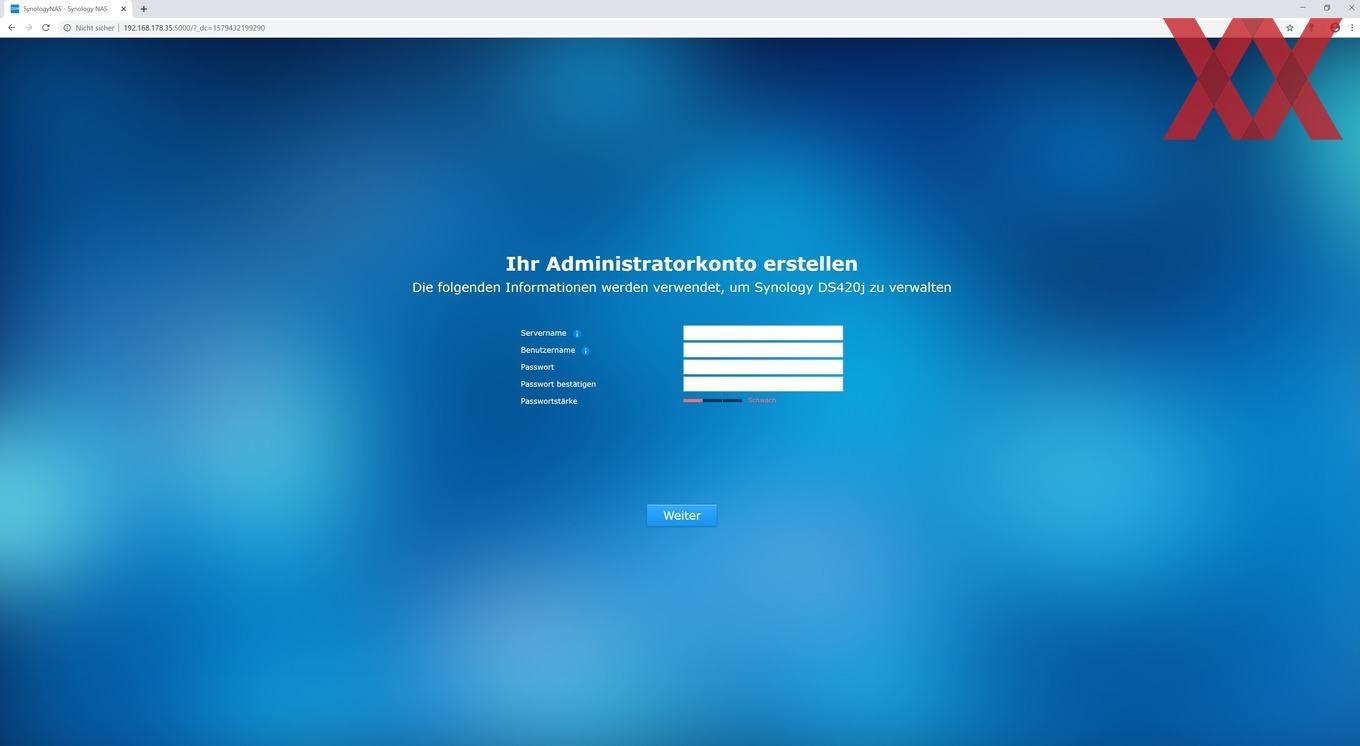The width and height of the screenshot is (1360, 746).
Task: Click the subtitle mentioning Synology DS420j
Action: 682,287
